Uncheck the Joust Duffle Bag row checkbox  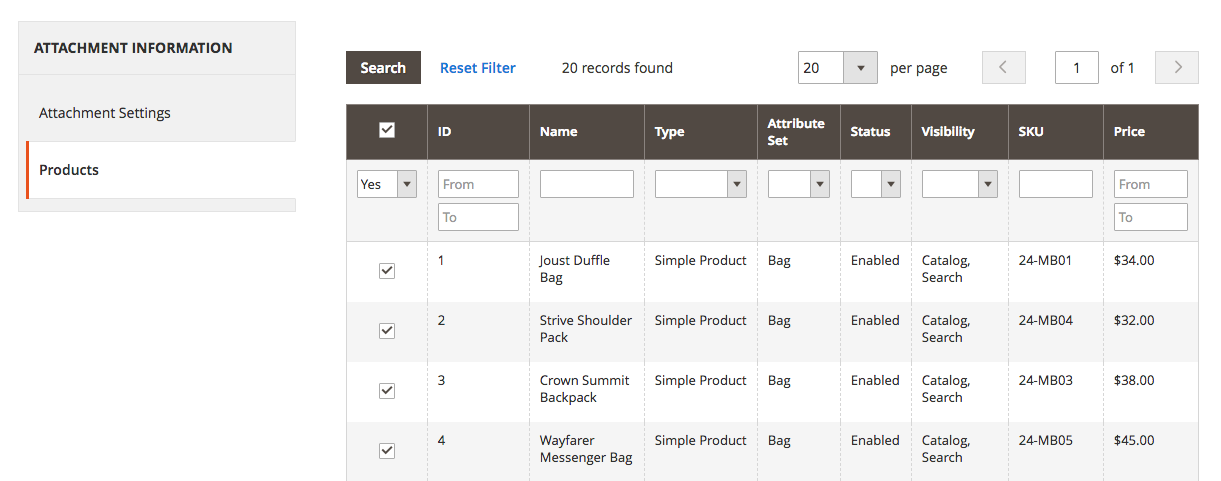pyautogui.click(x=387, y=271)
